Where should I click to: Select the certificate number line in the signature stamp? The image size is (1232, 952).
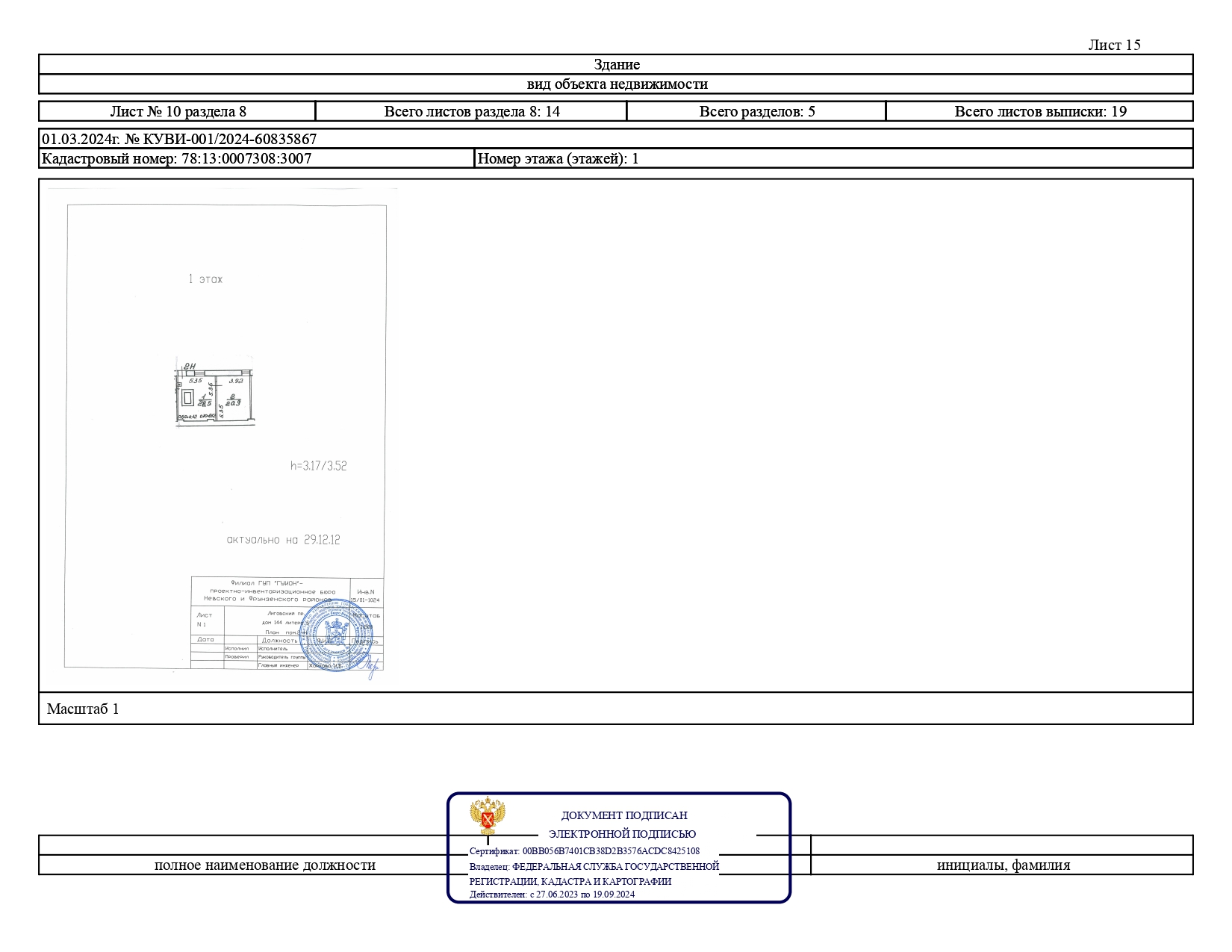(584, 851)
